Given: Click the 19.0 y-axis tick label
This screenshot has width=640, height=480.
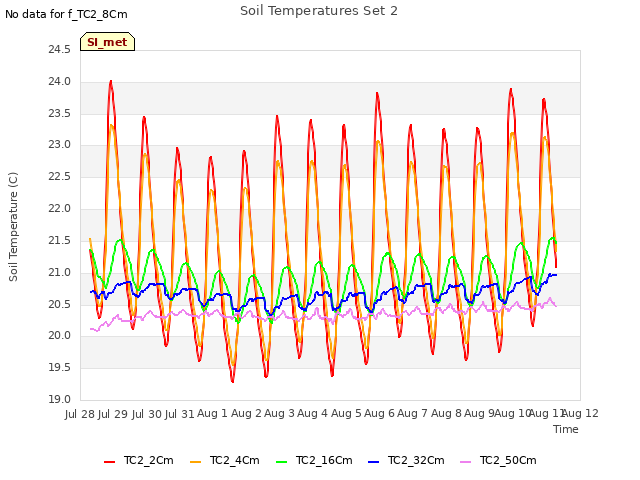Looking at the screenshot, I should click(x=60, y=399).
